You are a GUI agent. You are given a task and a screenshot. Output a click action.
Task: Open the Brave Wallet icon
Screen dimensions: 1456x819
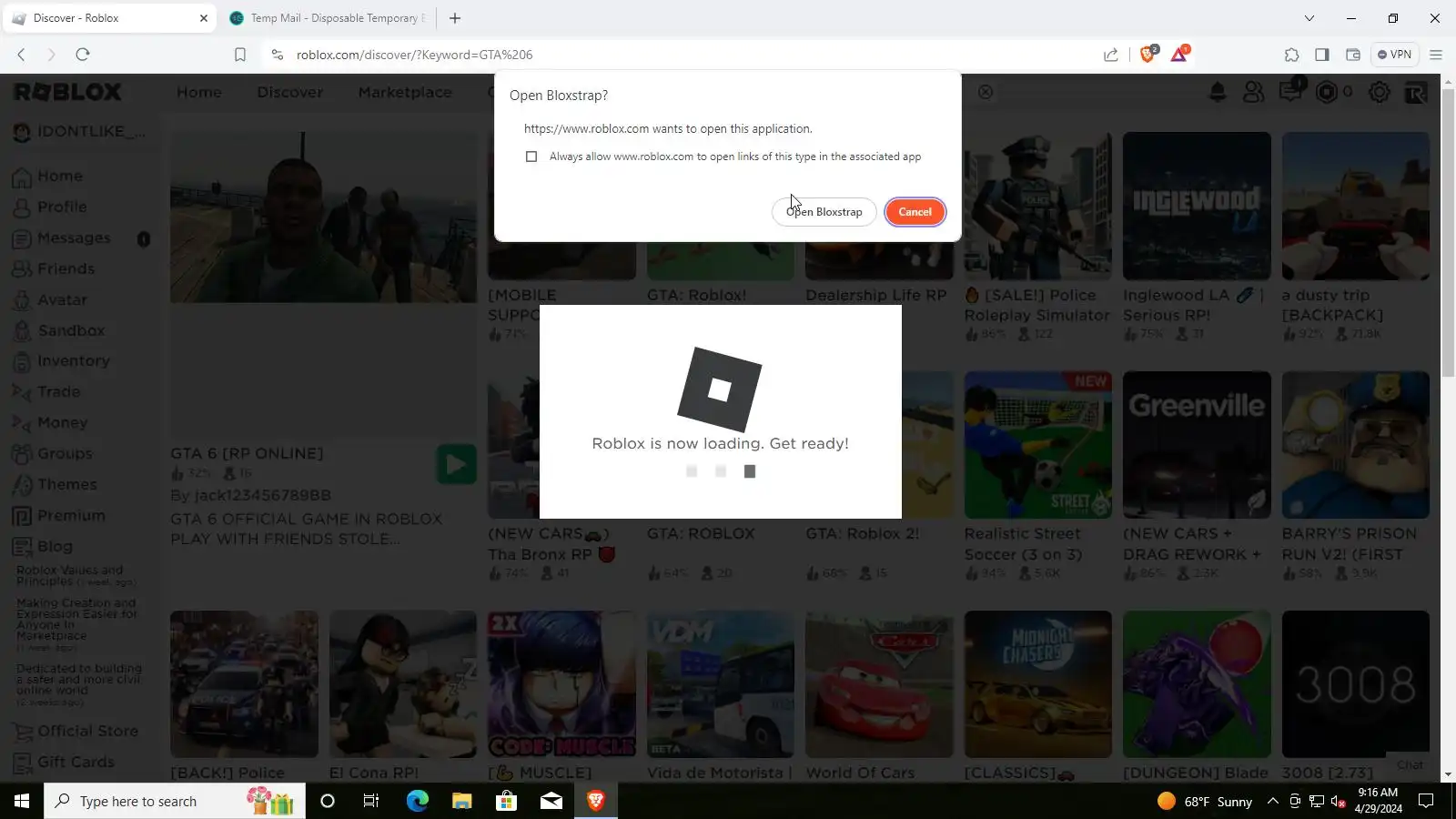[x=1353, y=55]
